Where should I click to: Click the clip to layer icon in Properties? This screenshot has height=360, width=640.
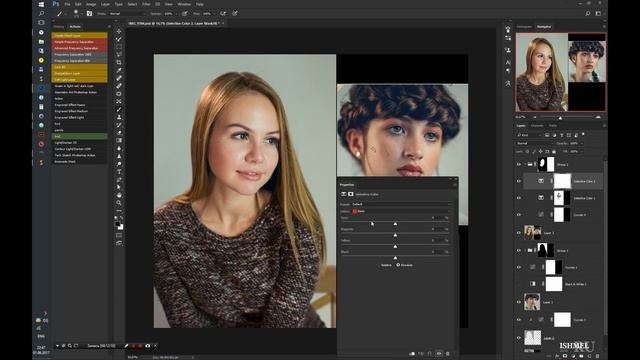pos(412,353)
